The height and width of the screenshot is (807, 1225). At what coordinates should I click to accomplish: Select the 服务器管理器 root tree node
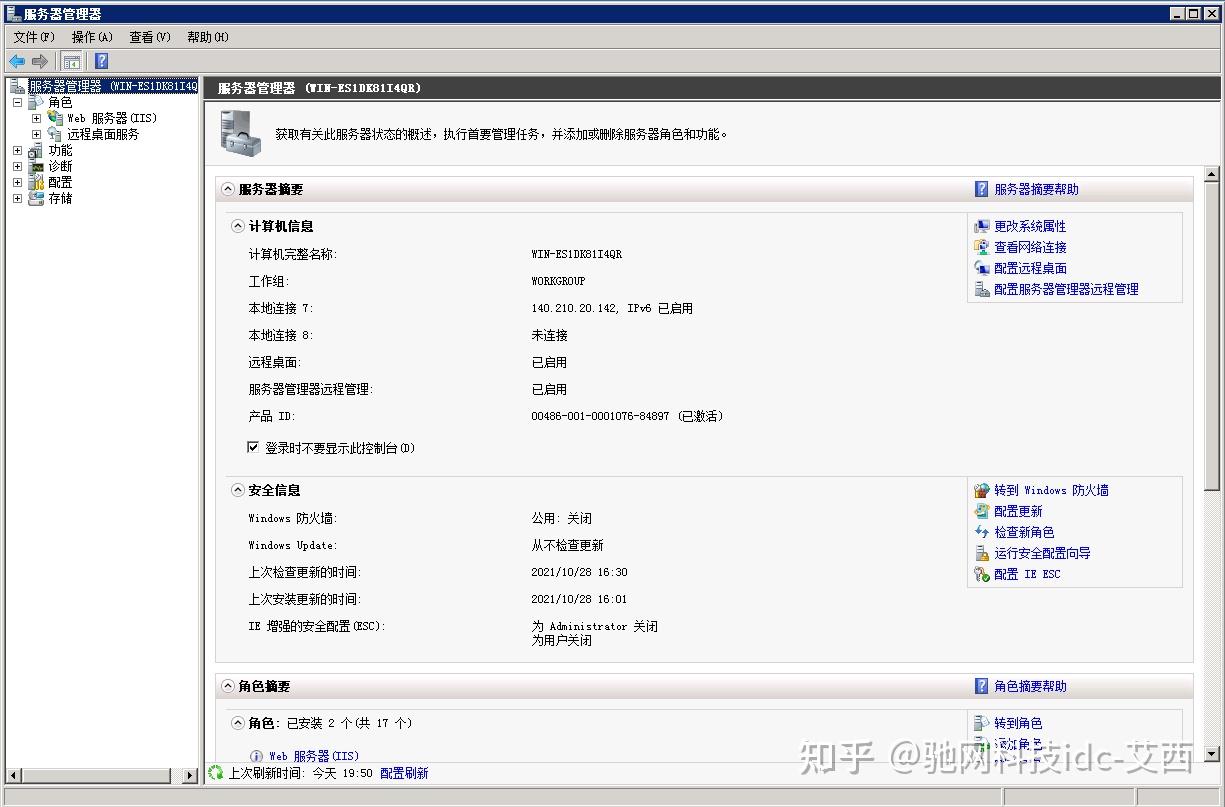click(112, 86)
